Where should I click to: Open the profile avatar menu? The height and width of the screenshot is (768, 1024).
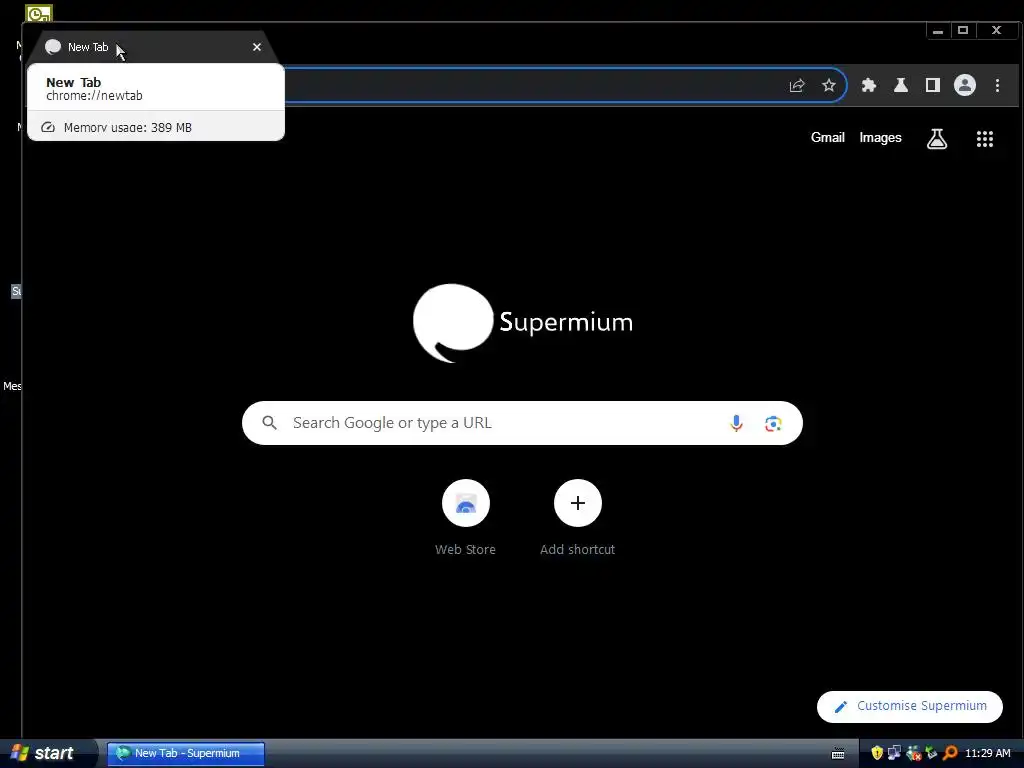coord(965,86)
